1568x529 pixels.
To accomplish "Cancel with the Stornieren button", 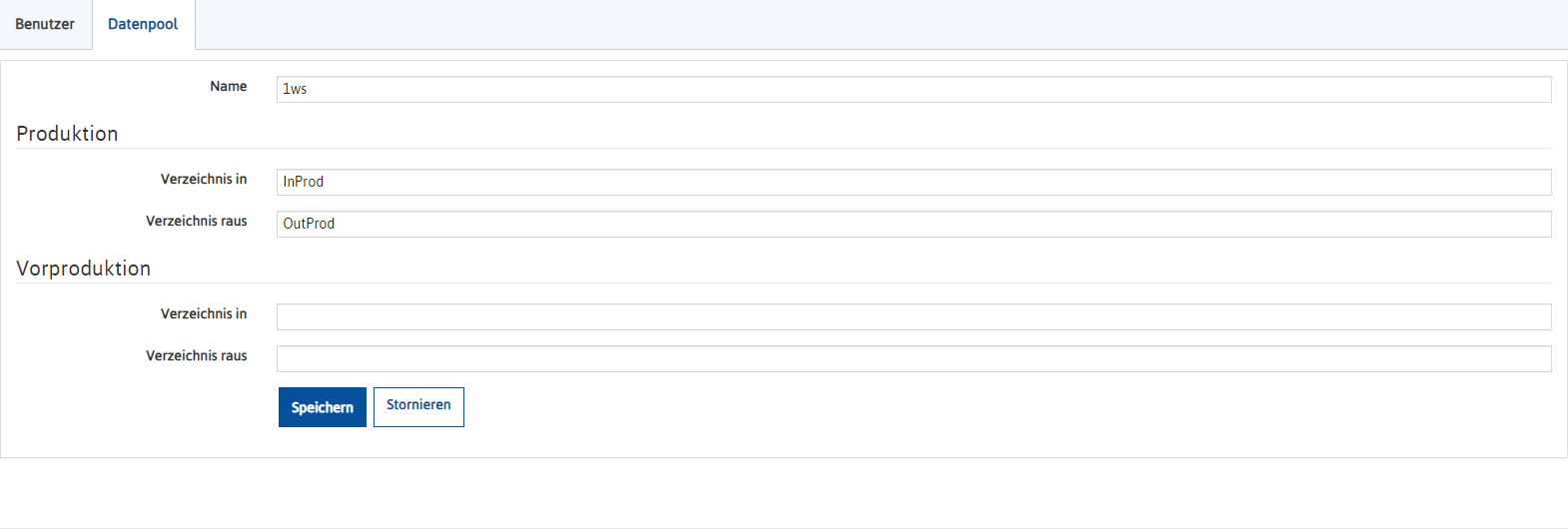I will coord(418,407).
